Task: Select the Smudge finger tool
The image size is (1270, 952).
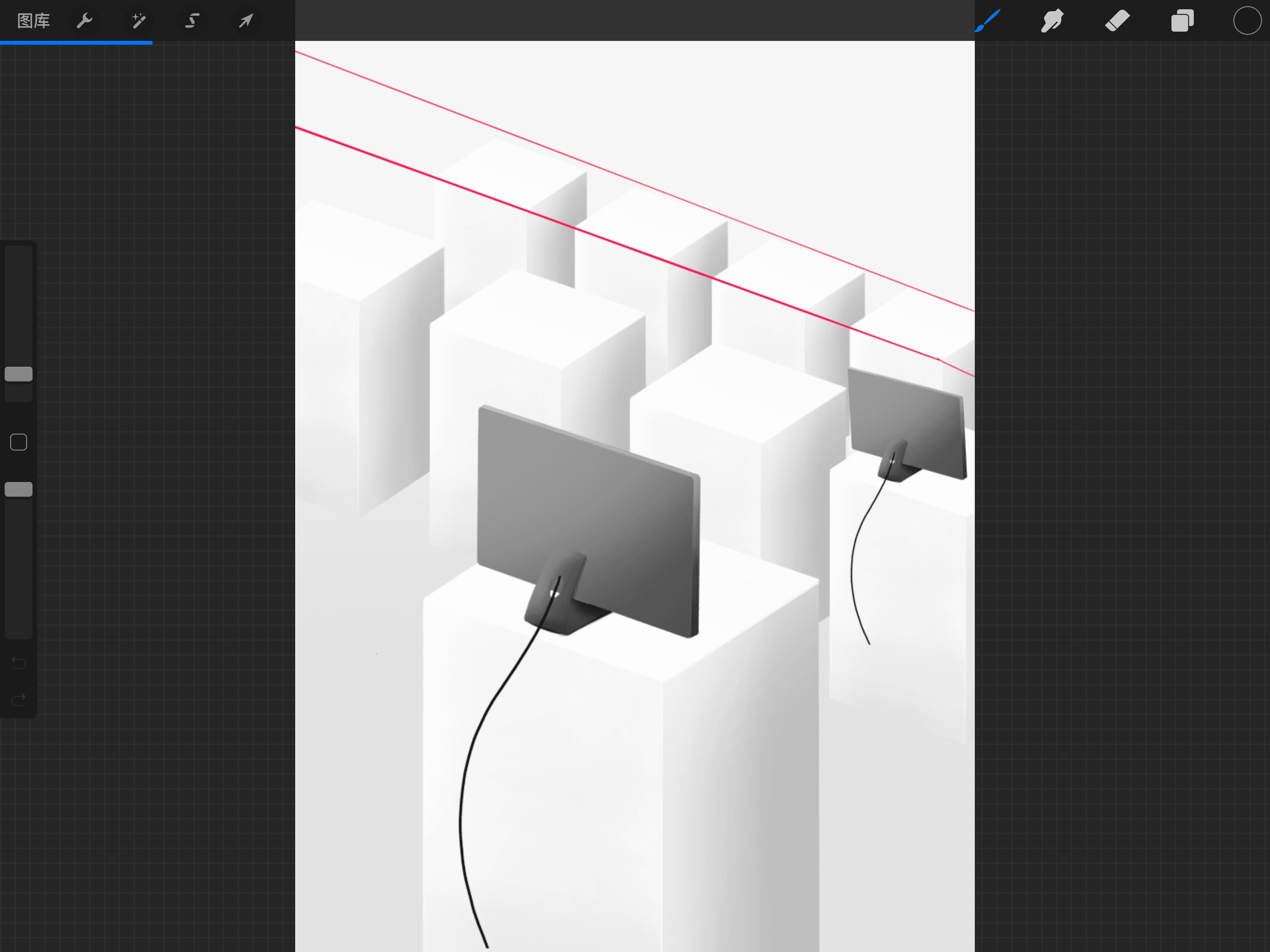Action: [x=1052, y=21]
